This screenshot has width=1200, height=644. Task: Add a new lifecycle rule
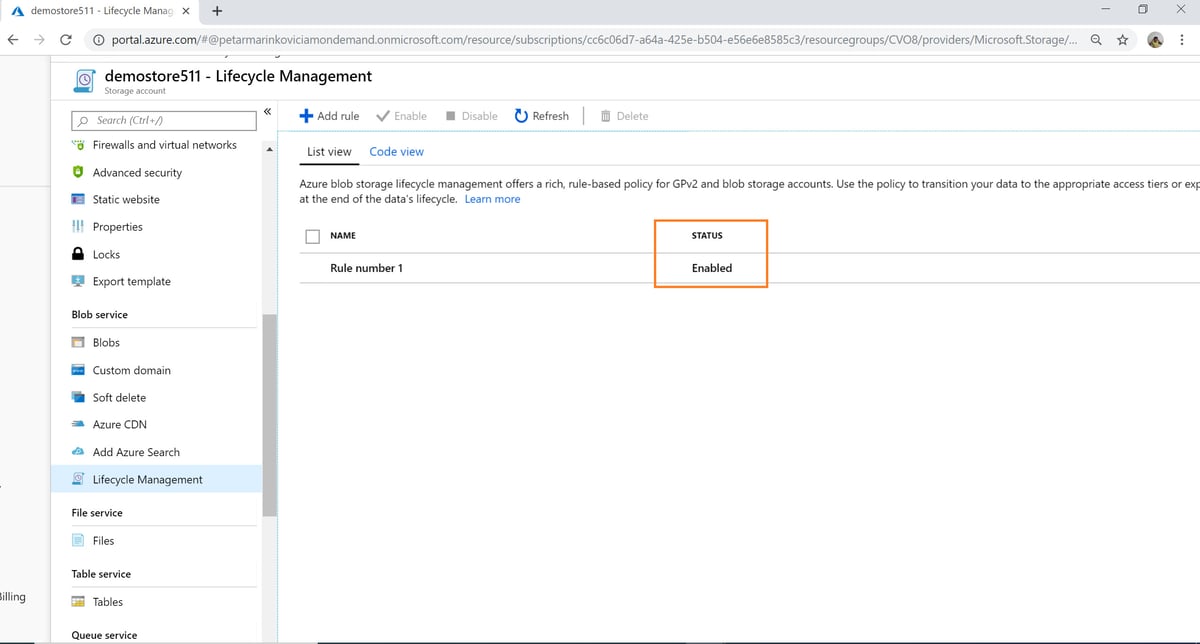click(x=329, y=115)
